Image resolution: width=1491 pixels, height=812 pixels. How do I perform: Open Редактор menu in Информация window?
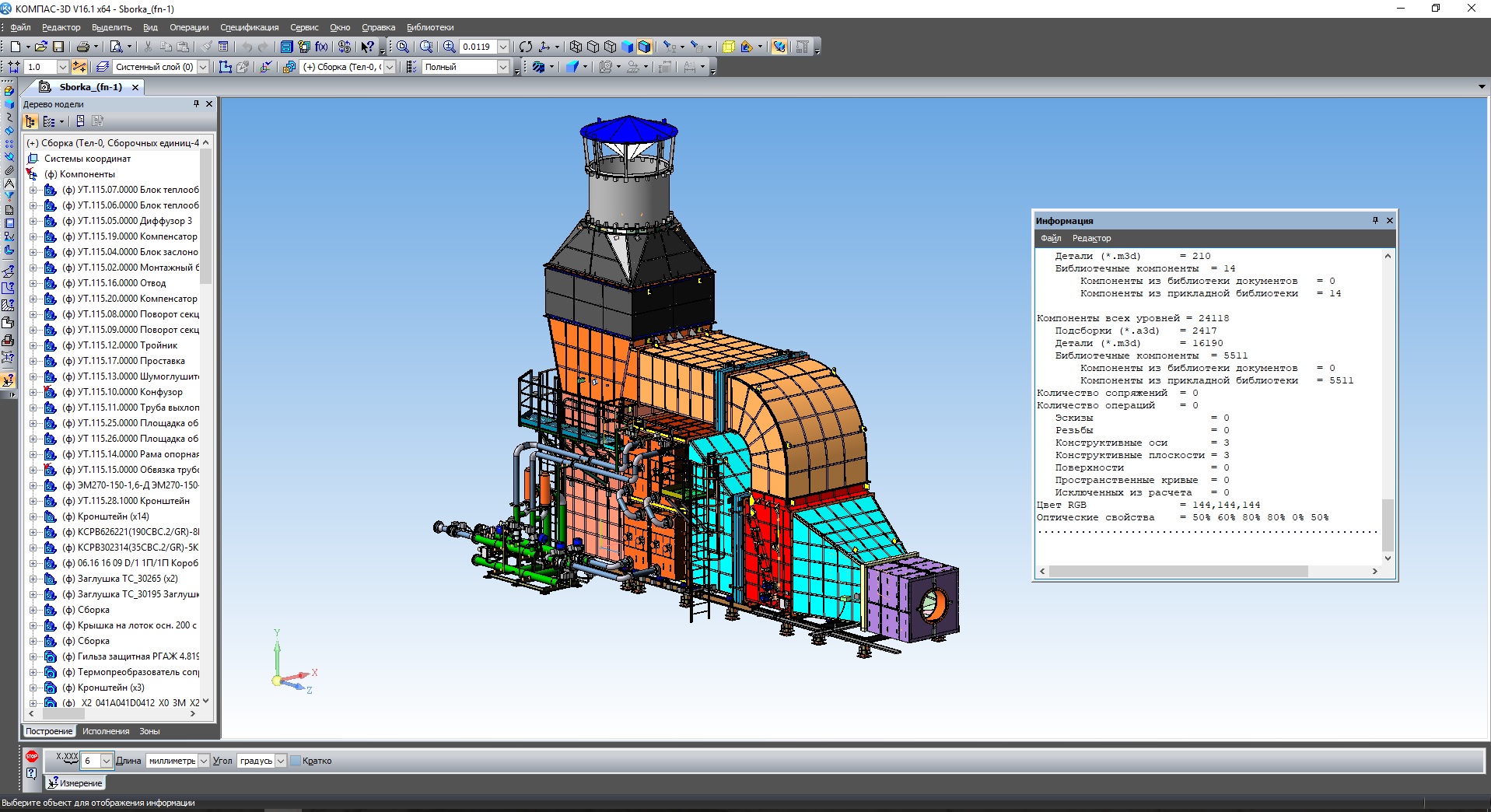(1091, 238)
